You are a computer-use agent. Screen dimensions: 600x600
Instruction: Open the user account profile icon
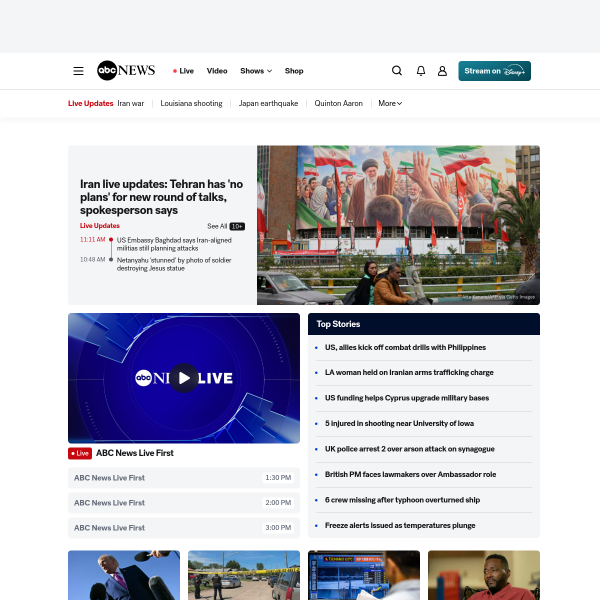[x=442, y=71]
